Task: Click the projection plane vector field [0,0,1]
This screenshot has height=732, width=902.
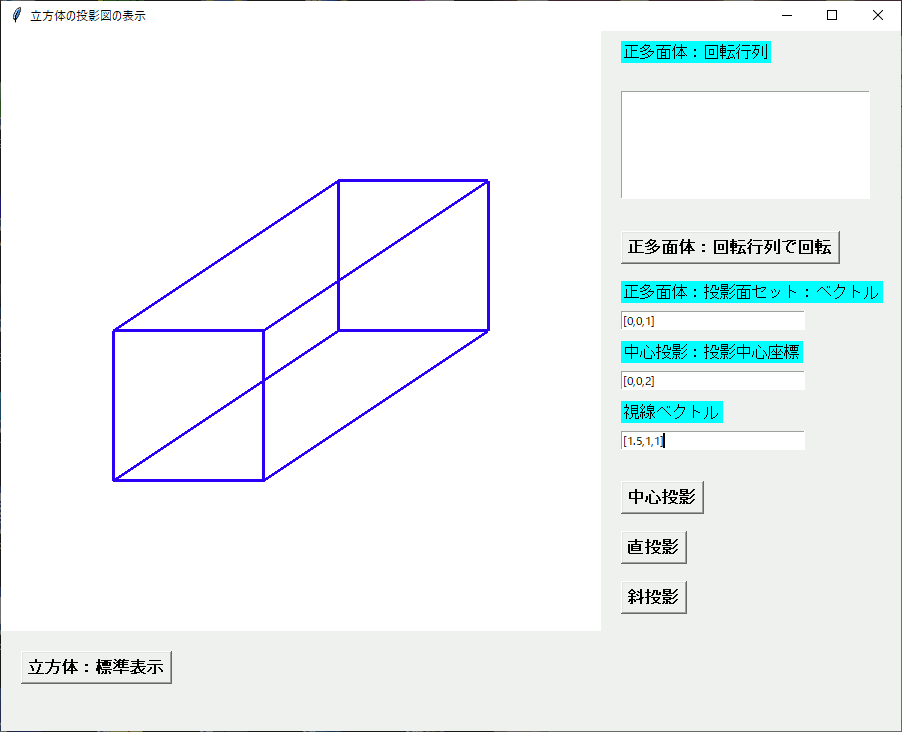Action: pyautogui.click(x=712, y=321)
